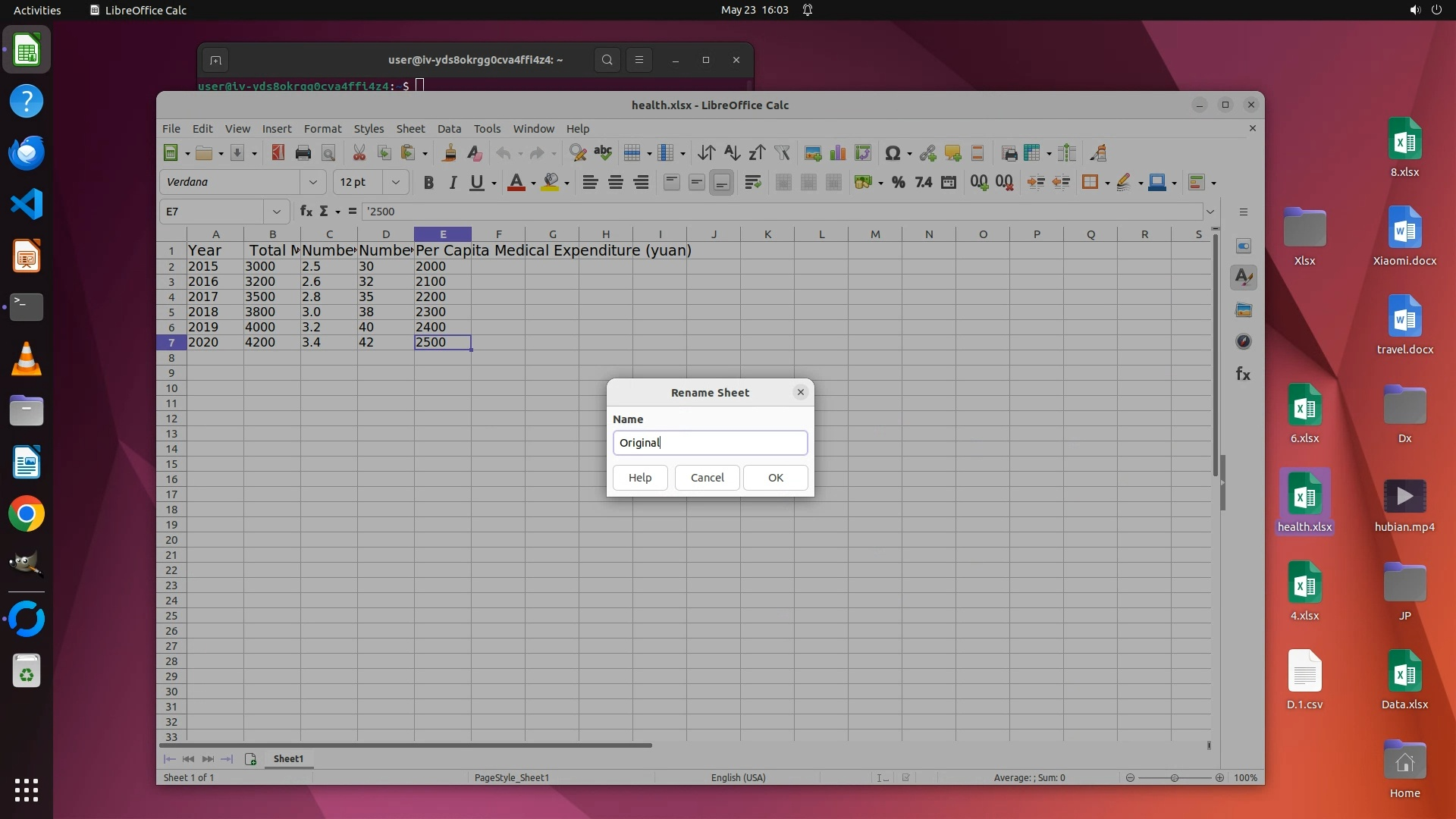Screen dimensions: 1456x819
Task: Click the Name field containing Original
Action: tap(709, 443)
